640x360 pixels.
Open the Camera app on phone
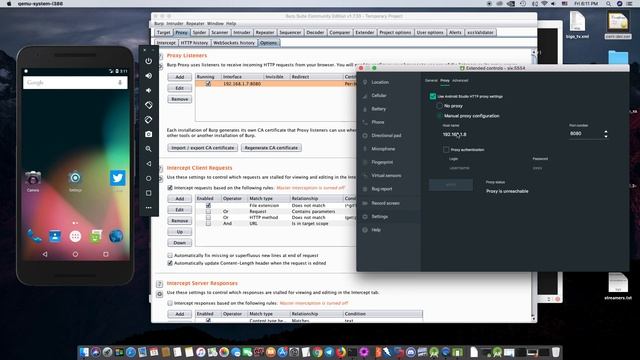(33, 180)
